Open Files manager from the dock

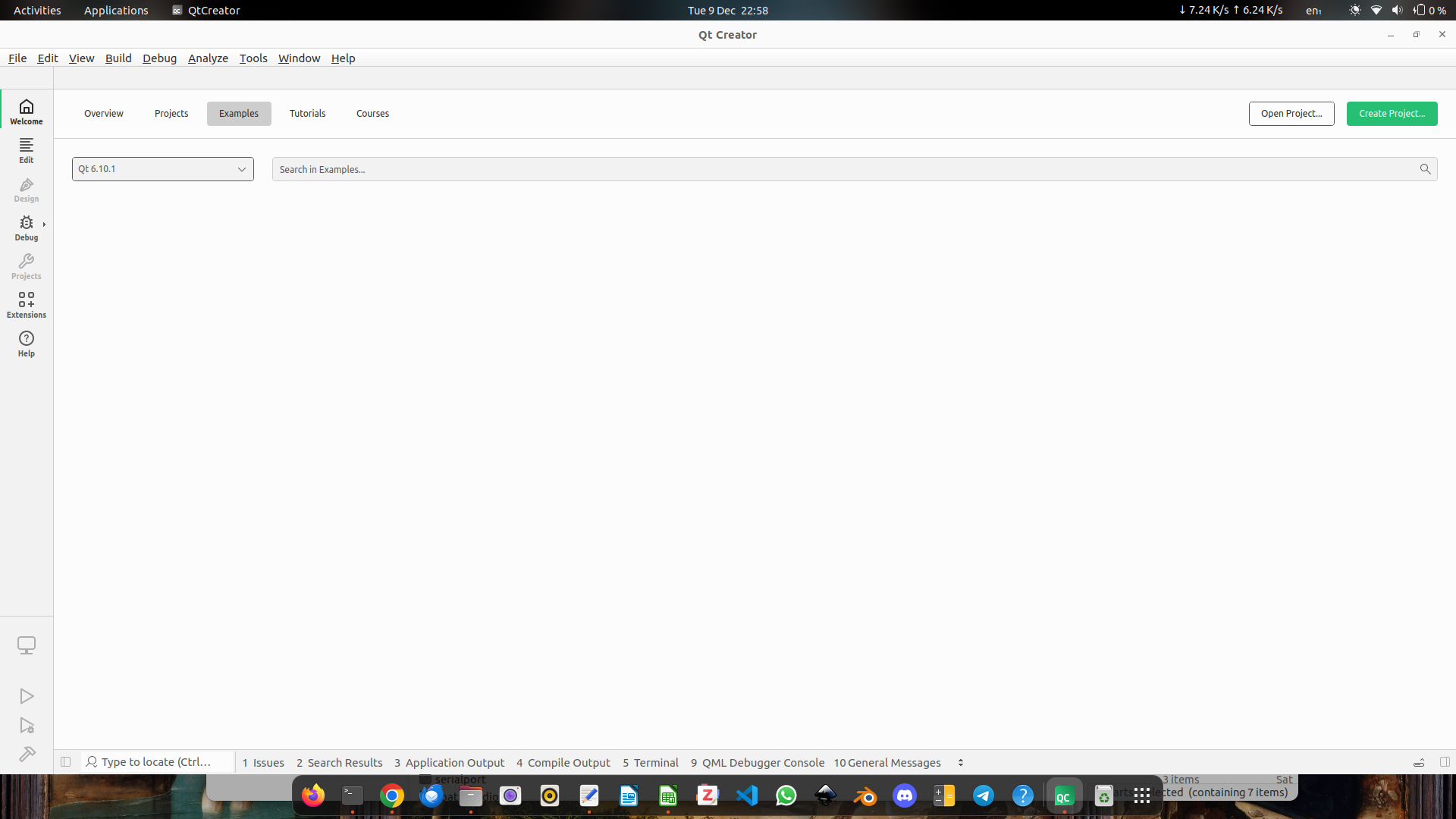(471, 795)
